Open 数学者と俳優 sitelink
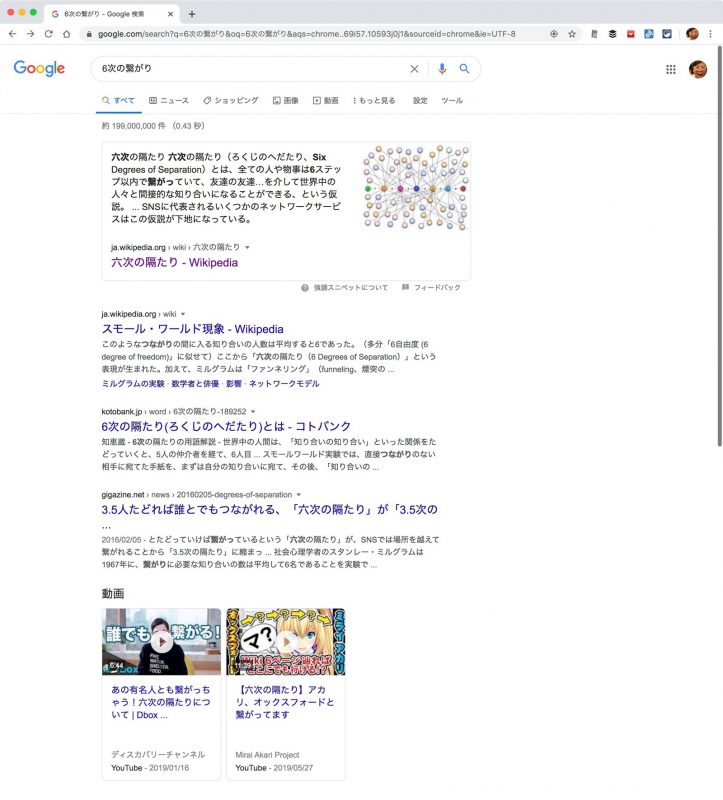723x800 pixels. (x=195, y=384)
